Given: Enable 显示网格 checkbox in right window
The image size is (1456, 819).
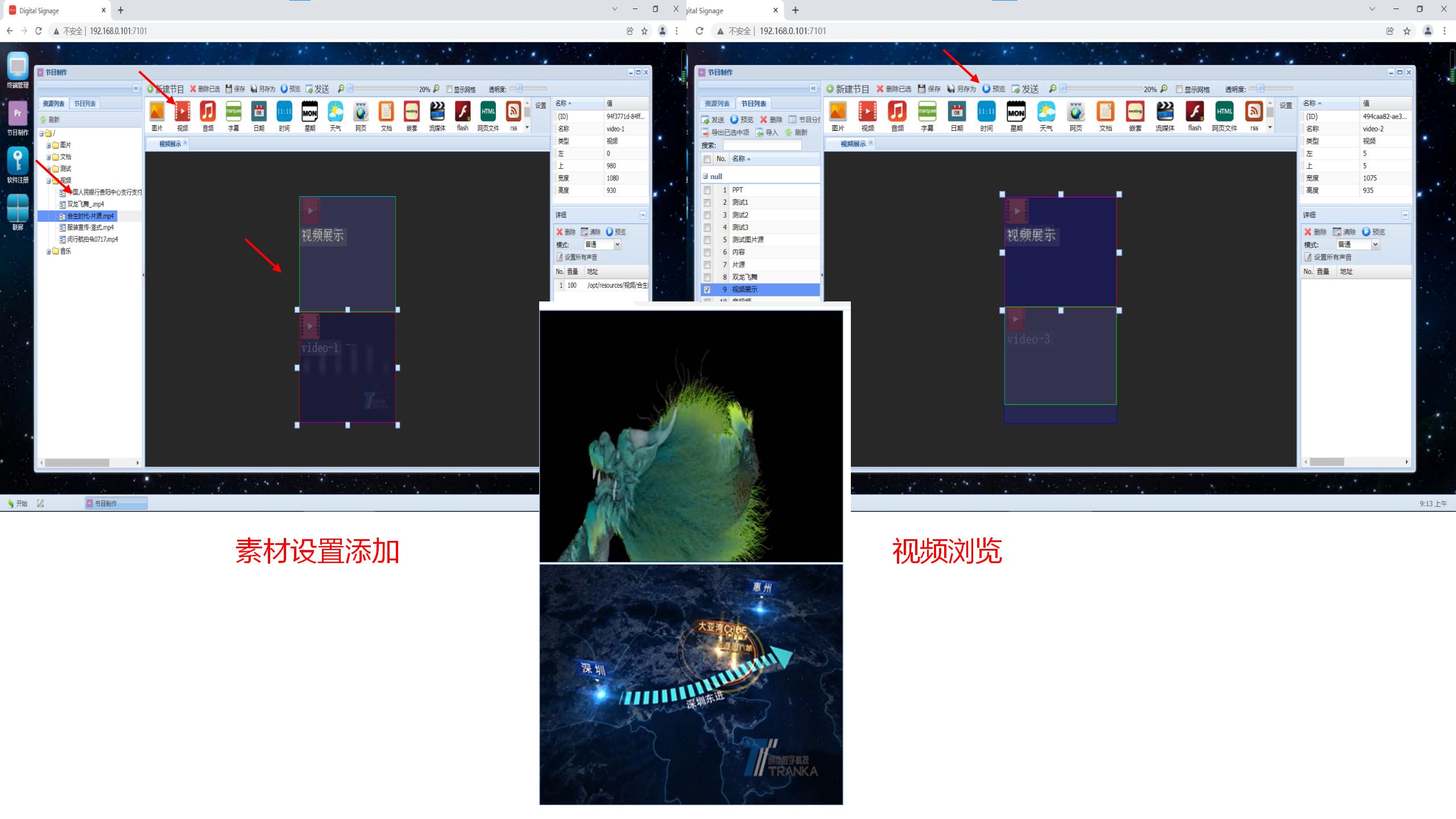Looking at the screenshot, I should (1179, 89).
